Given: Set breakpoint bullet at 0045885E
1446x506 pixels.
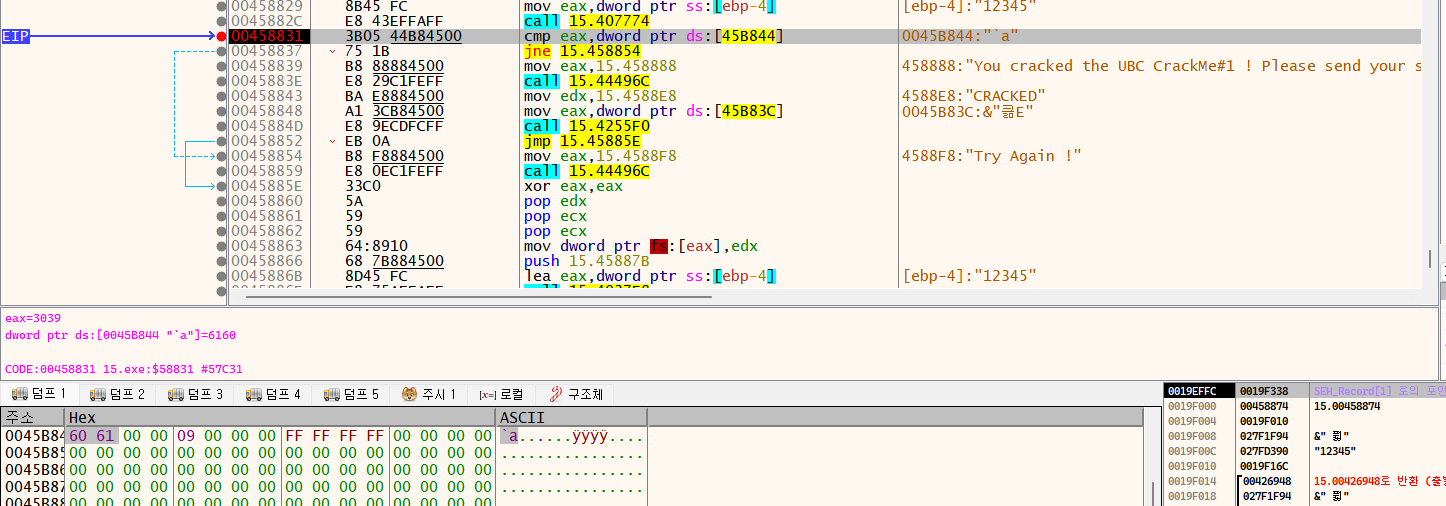Looking at the screenshot, I should [221, 186].
